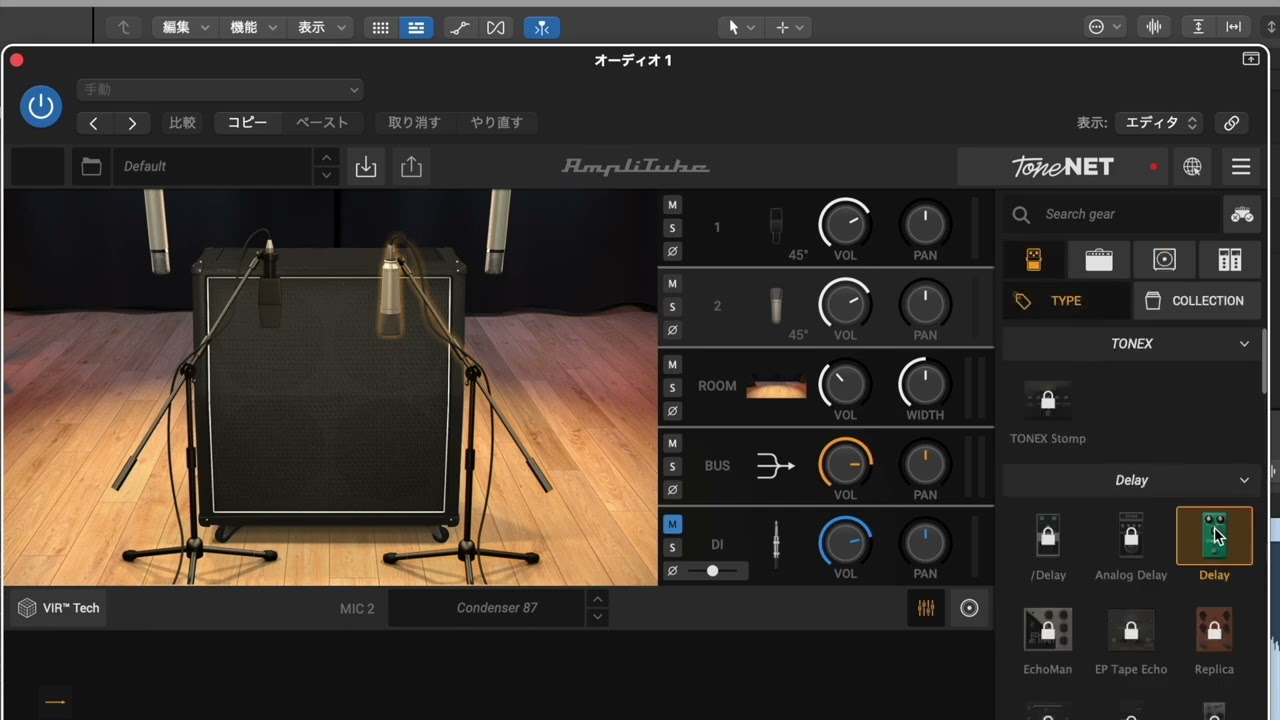Open the 表示 menu in Logic
This screenshot has width=1280, height=720.
click(322, 27)
